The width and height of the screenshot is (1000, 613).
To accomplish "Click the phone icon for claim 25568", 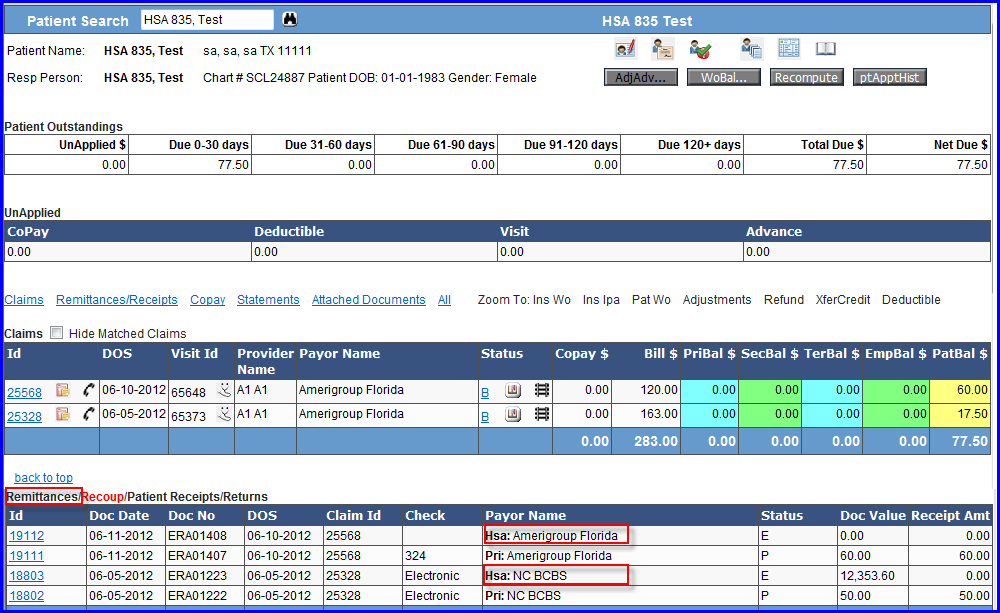I will click(x=88, y=390).
